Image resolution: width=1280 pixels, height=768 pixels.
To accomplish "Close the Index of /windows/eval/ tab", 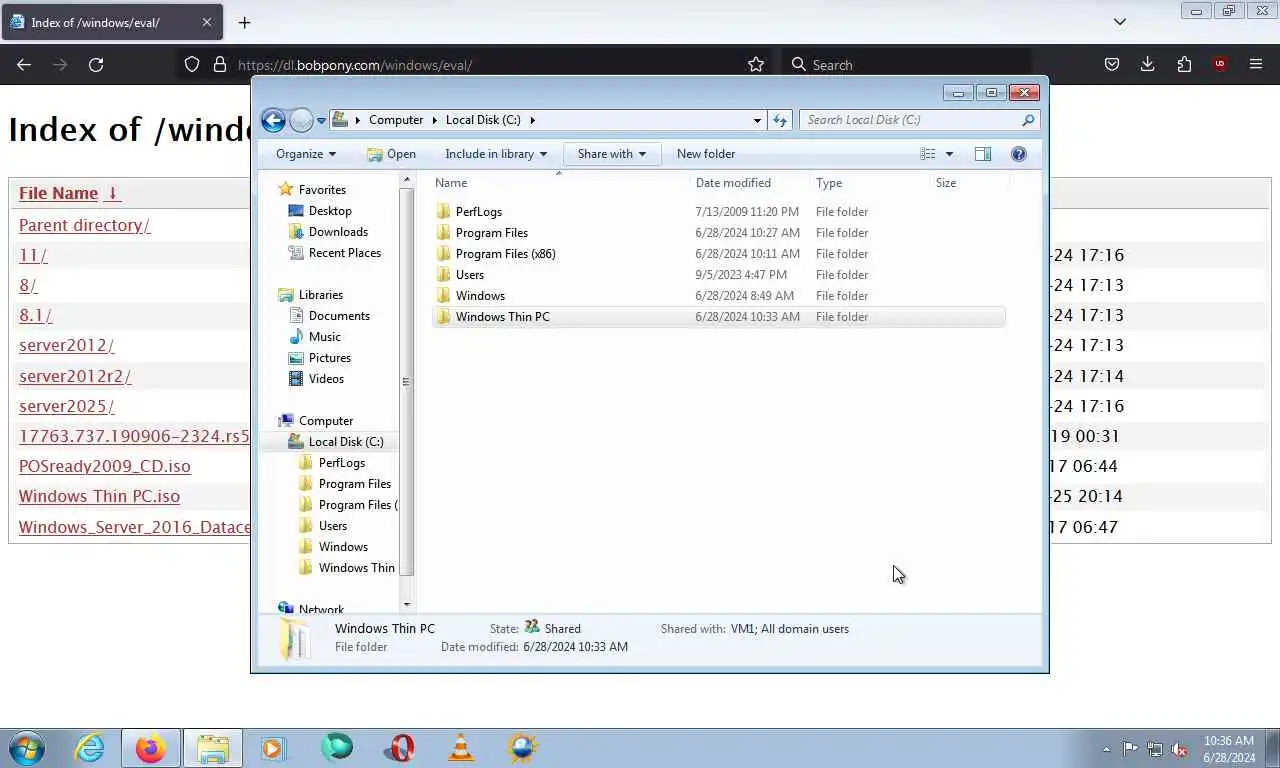I will tap(207, 22).
